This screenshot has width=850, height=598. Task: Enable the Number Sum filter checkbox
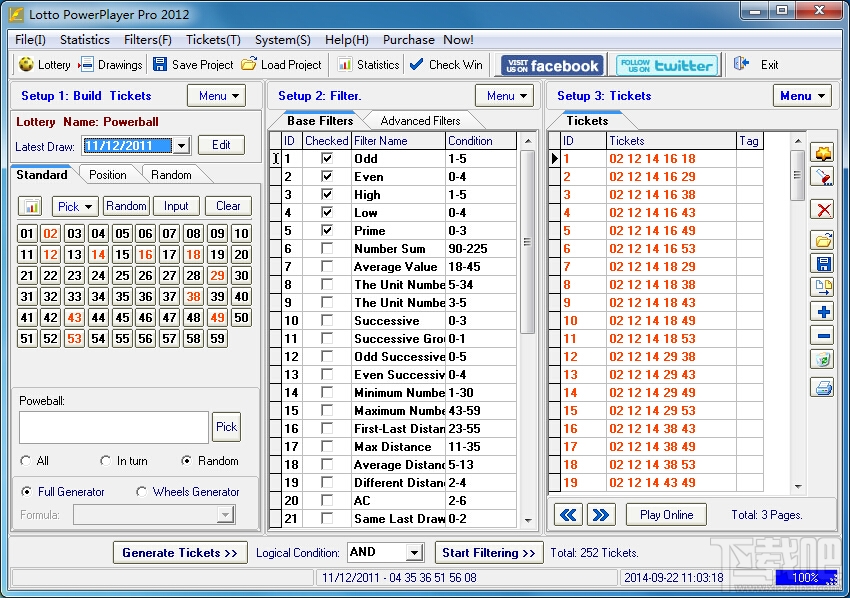coord(327,248)
